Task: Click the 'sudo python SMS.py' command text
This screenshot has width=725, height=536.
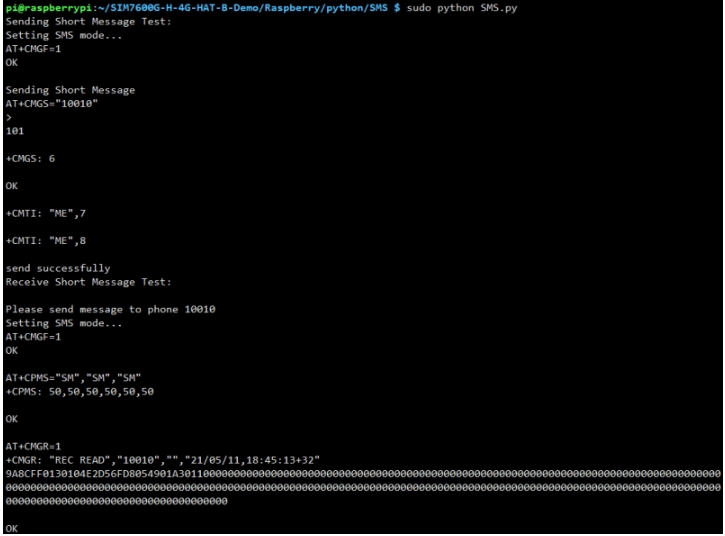Action: pyautogui.click(x=461, y=8)
